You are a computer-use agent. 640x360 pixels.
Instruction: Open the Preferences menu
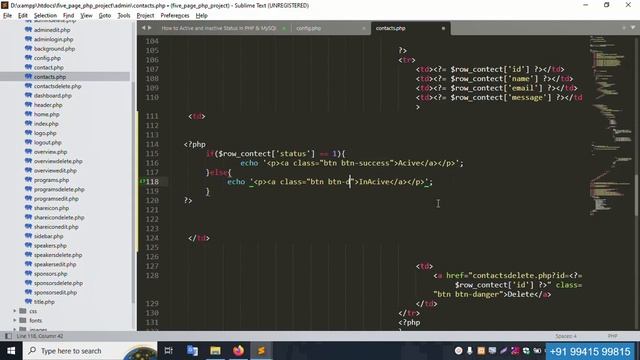click(x=175, y=16)
